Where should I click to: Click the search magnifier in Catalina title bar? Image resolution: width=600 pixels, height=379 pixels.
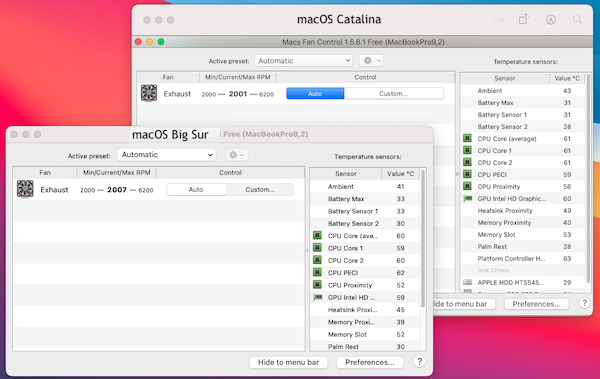pos(577,20)
